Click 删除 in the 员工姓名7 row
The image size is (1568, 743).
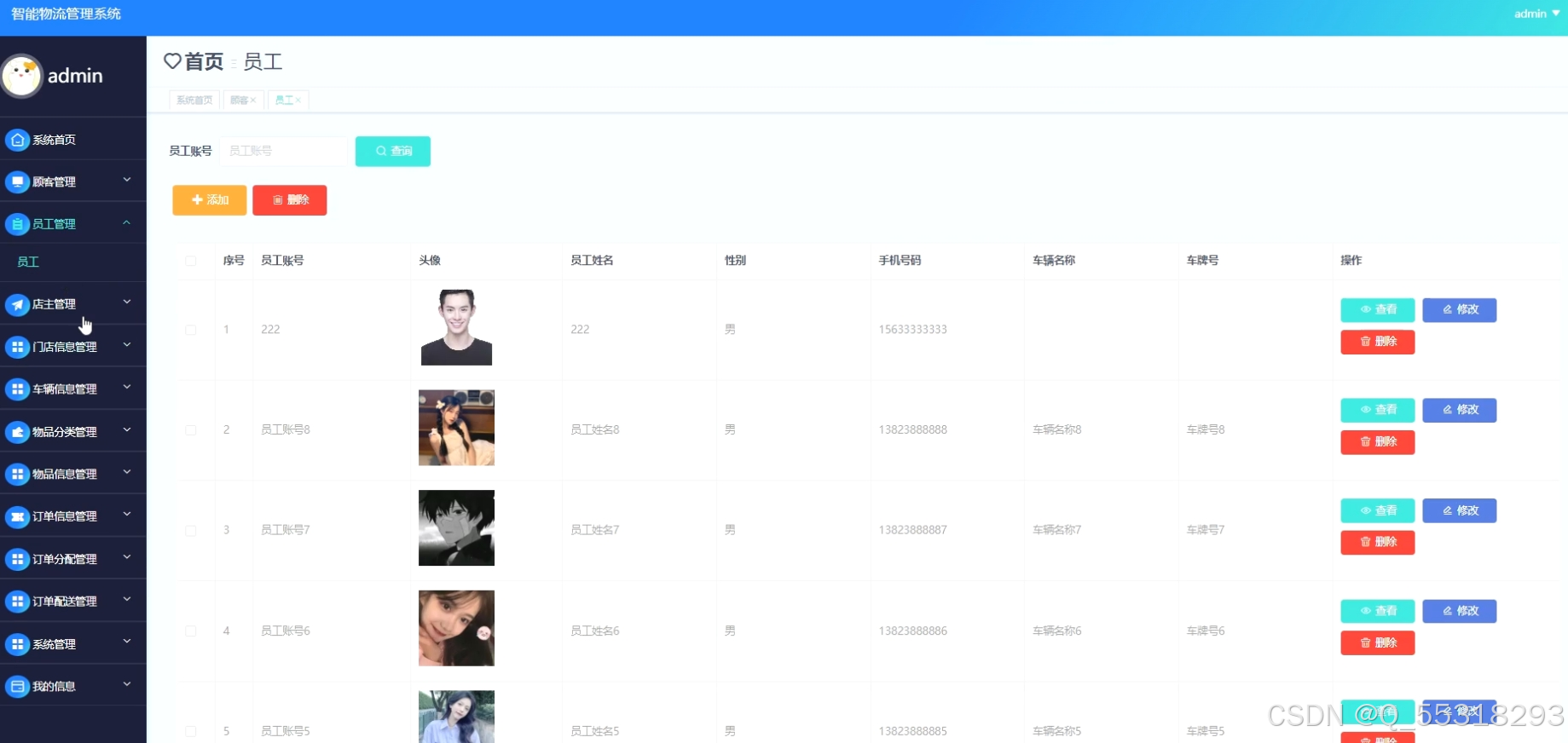pos(1378,543)
